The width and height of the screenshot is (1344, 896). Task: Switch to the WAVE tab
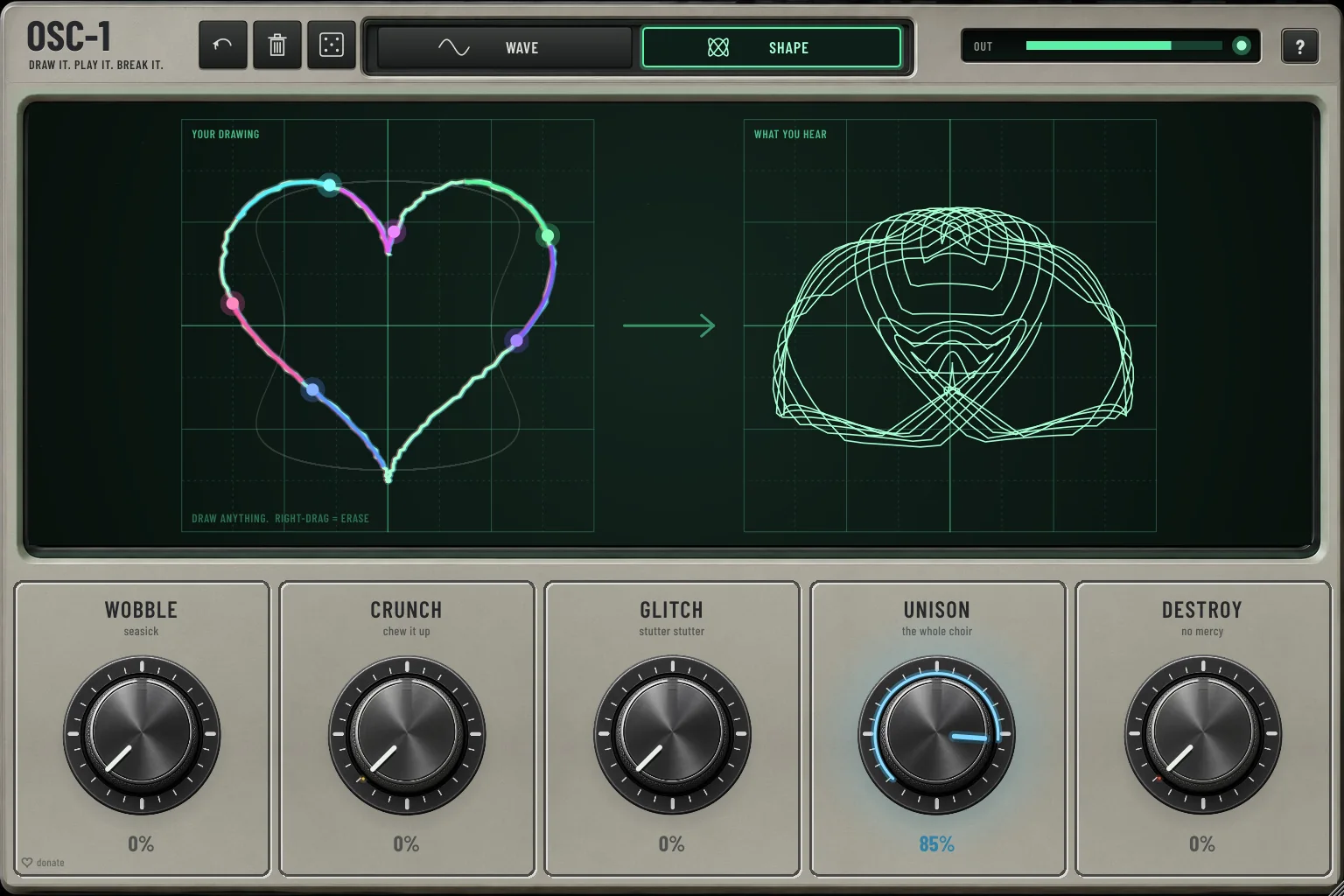[x=504, y=47]
